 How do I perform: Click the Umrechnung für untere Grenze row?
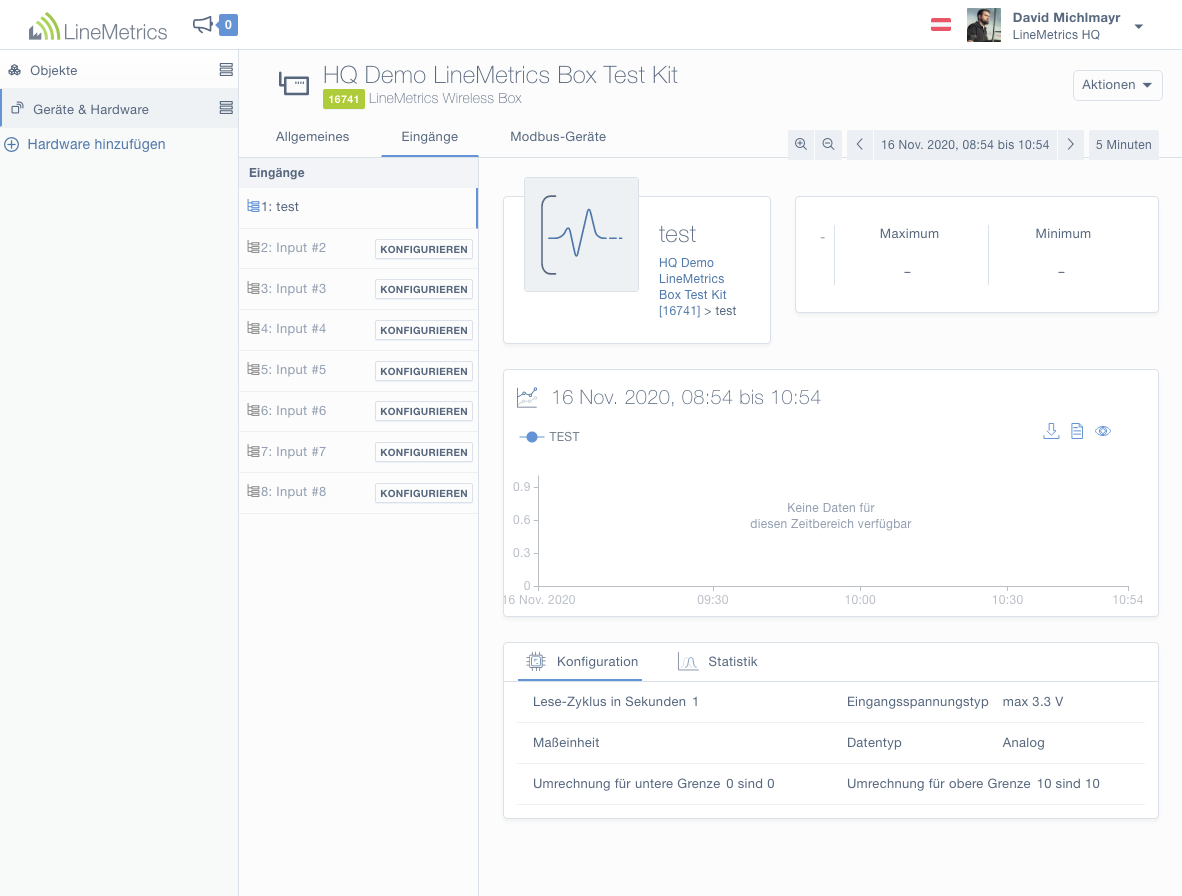point(654,784)
